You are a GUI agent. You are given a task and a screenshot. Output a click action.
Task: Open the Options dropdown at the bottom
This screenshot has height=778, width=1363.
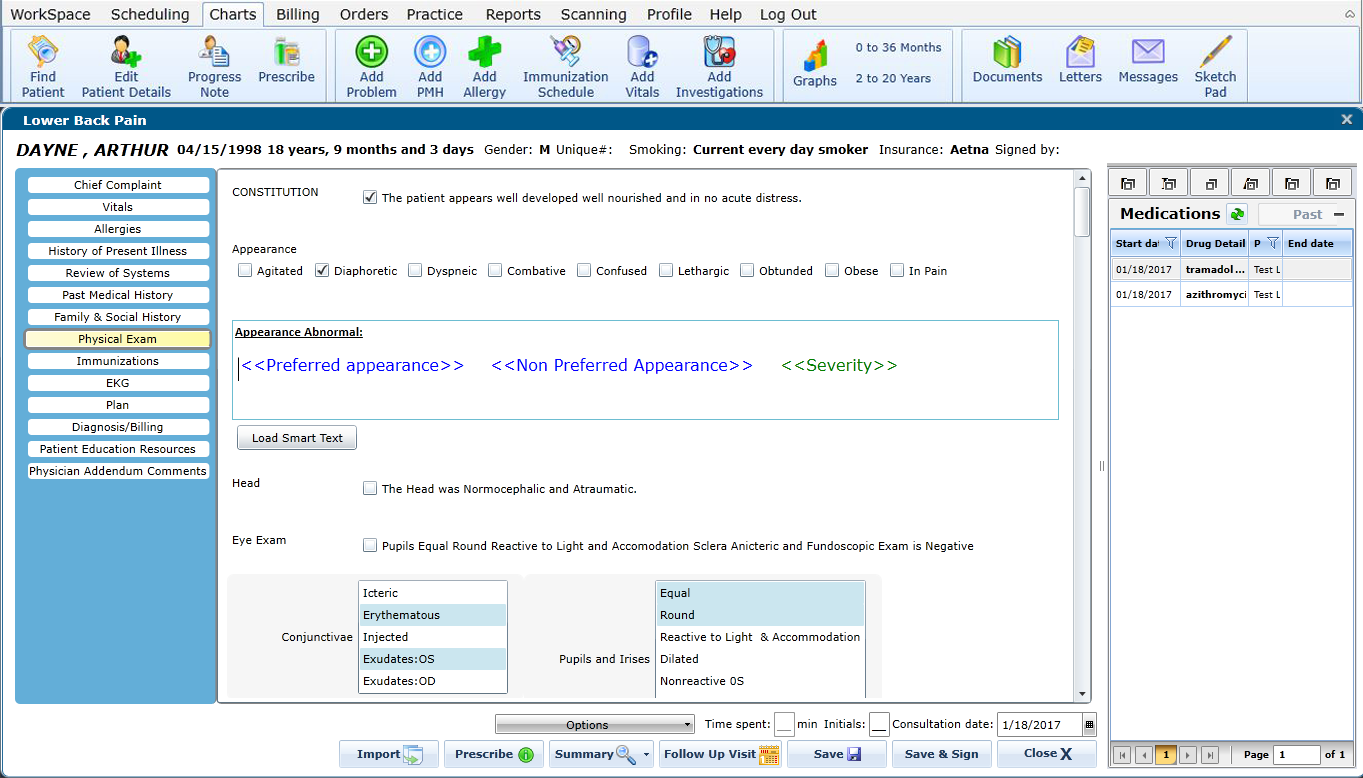click(594, 723)
